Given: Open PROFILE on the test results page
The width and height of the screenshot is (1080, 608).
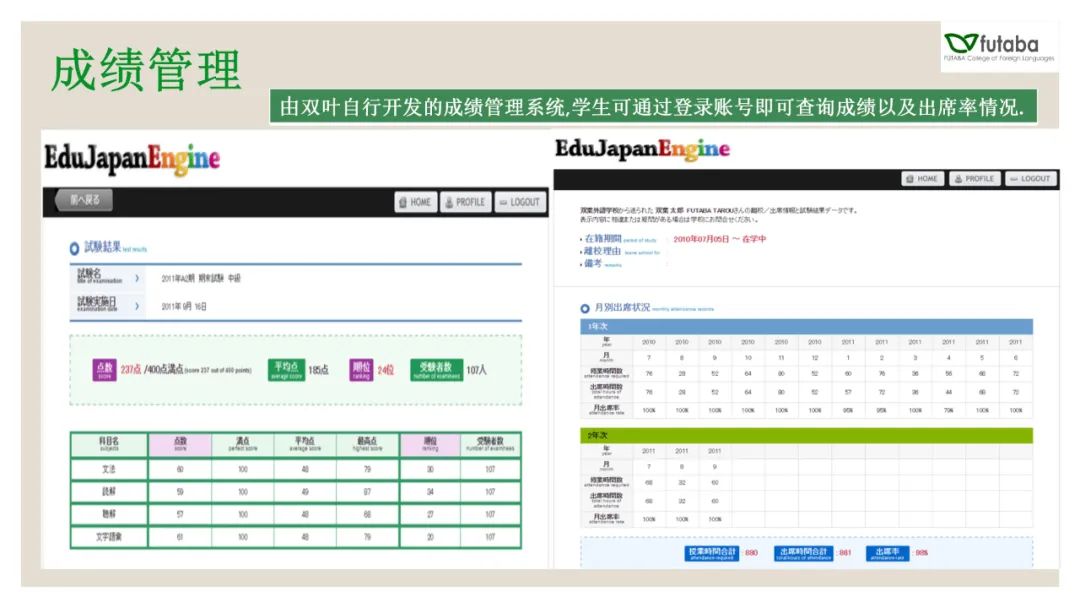Looking at the screenshot, I should tap(464, 202).
